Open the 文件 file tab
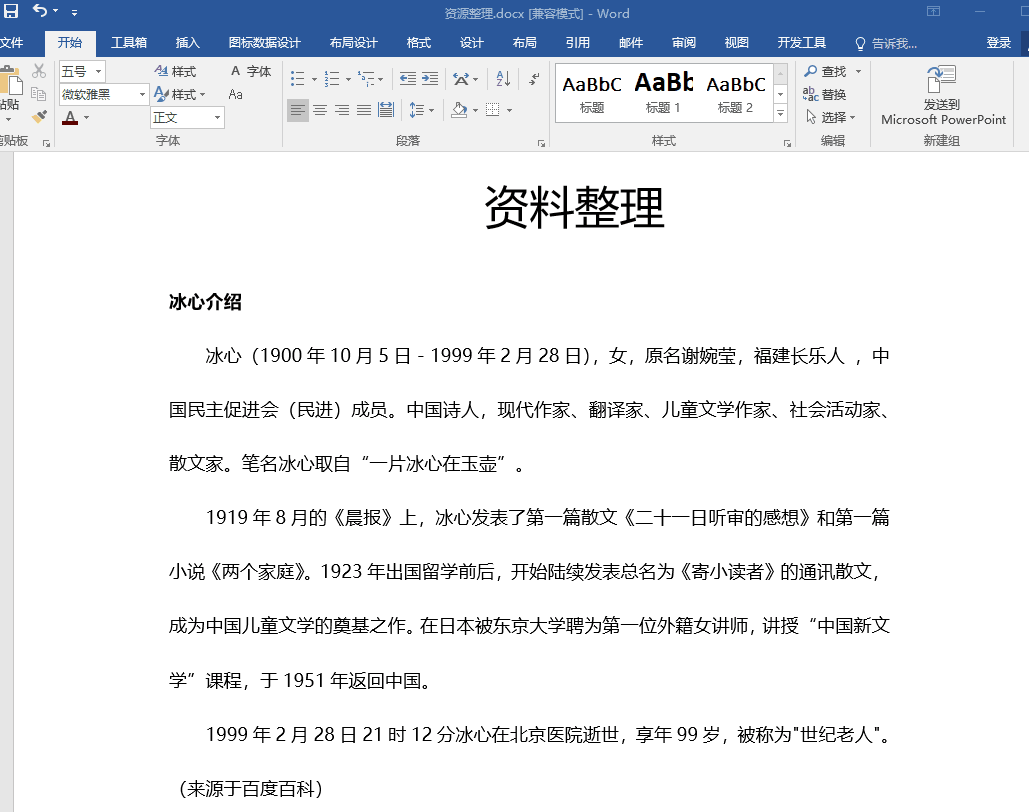The height and width of the screenshot is (812, 1029). point(12,43)
